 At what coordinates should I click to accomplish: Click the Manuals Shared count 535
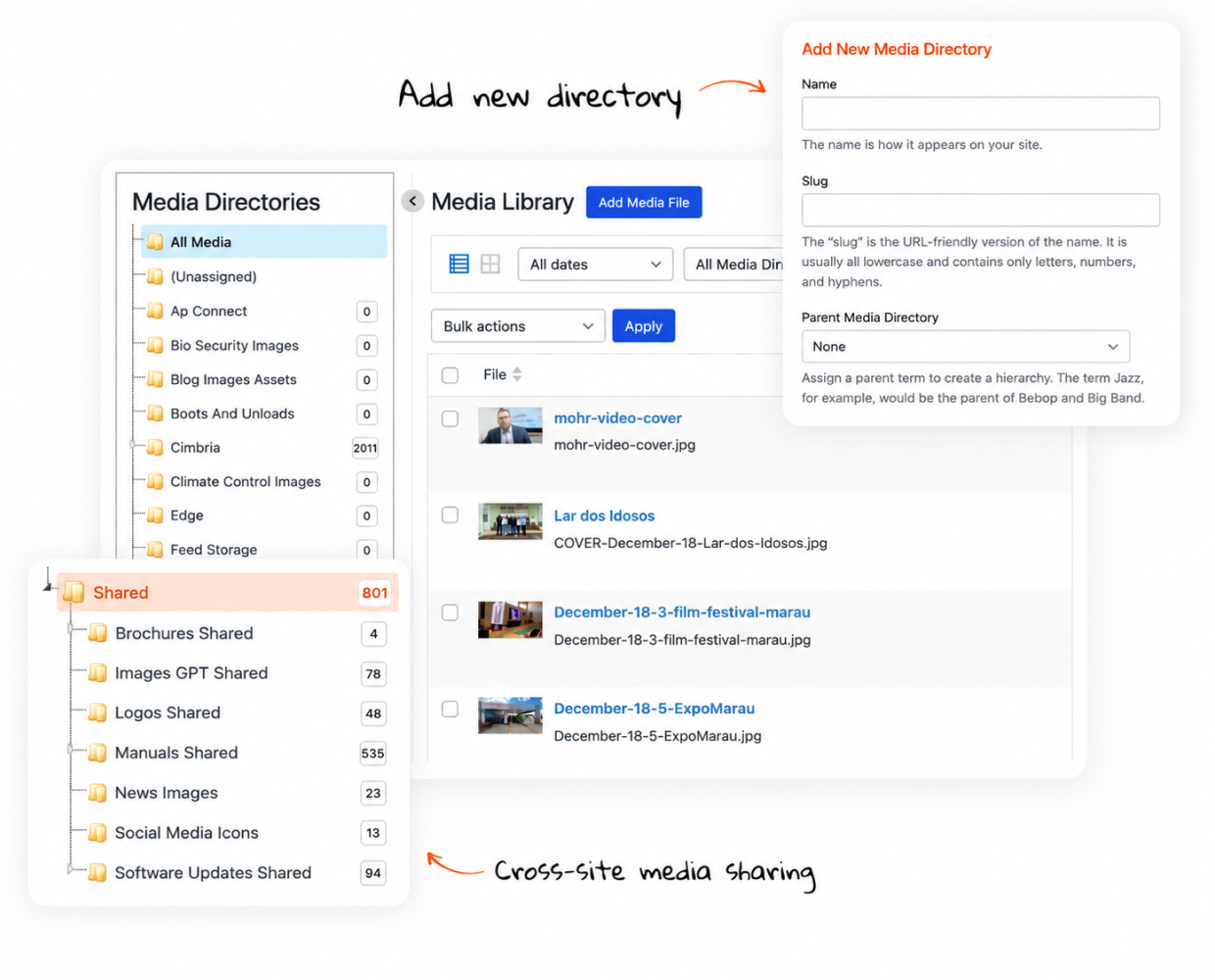[x=372, y=754]
